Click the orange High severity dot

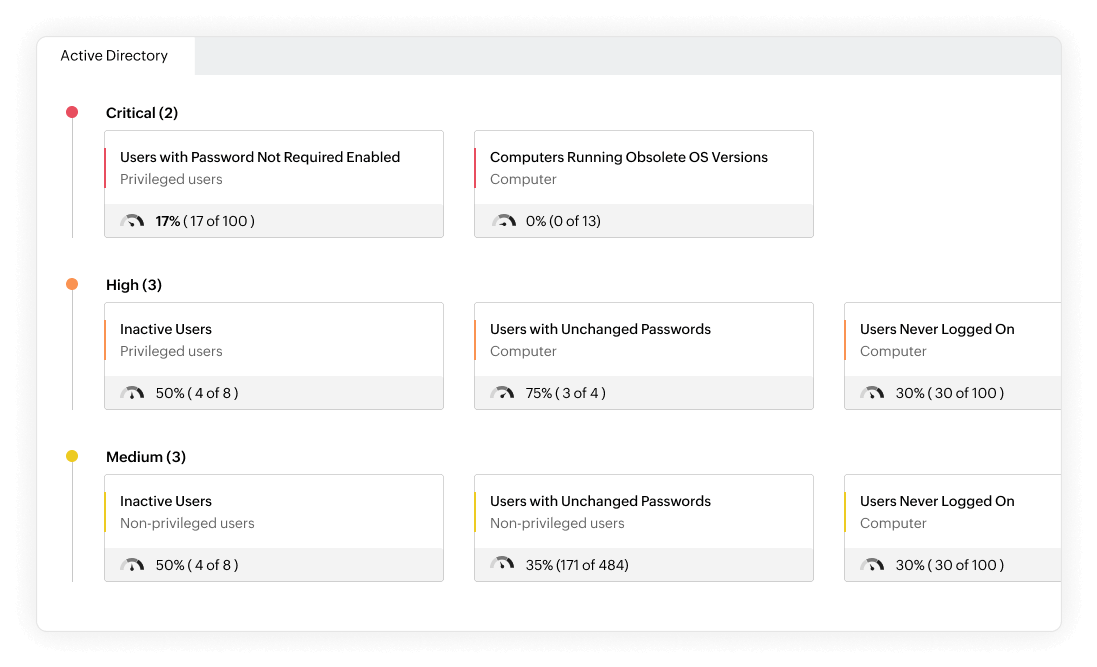pos(72,284)
